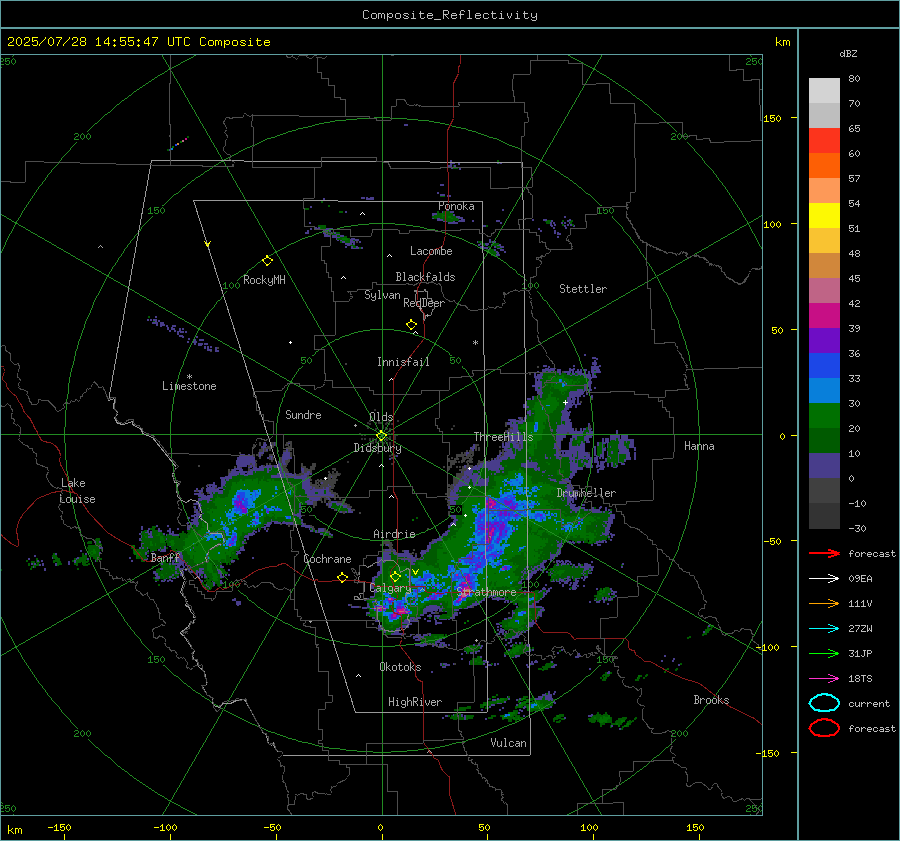Click the 57 value on dBZ scale
This screenshot has width=900, height=841.
tap(854, 179)
